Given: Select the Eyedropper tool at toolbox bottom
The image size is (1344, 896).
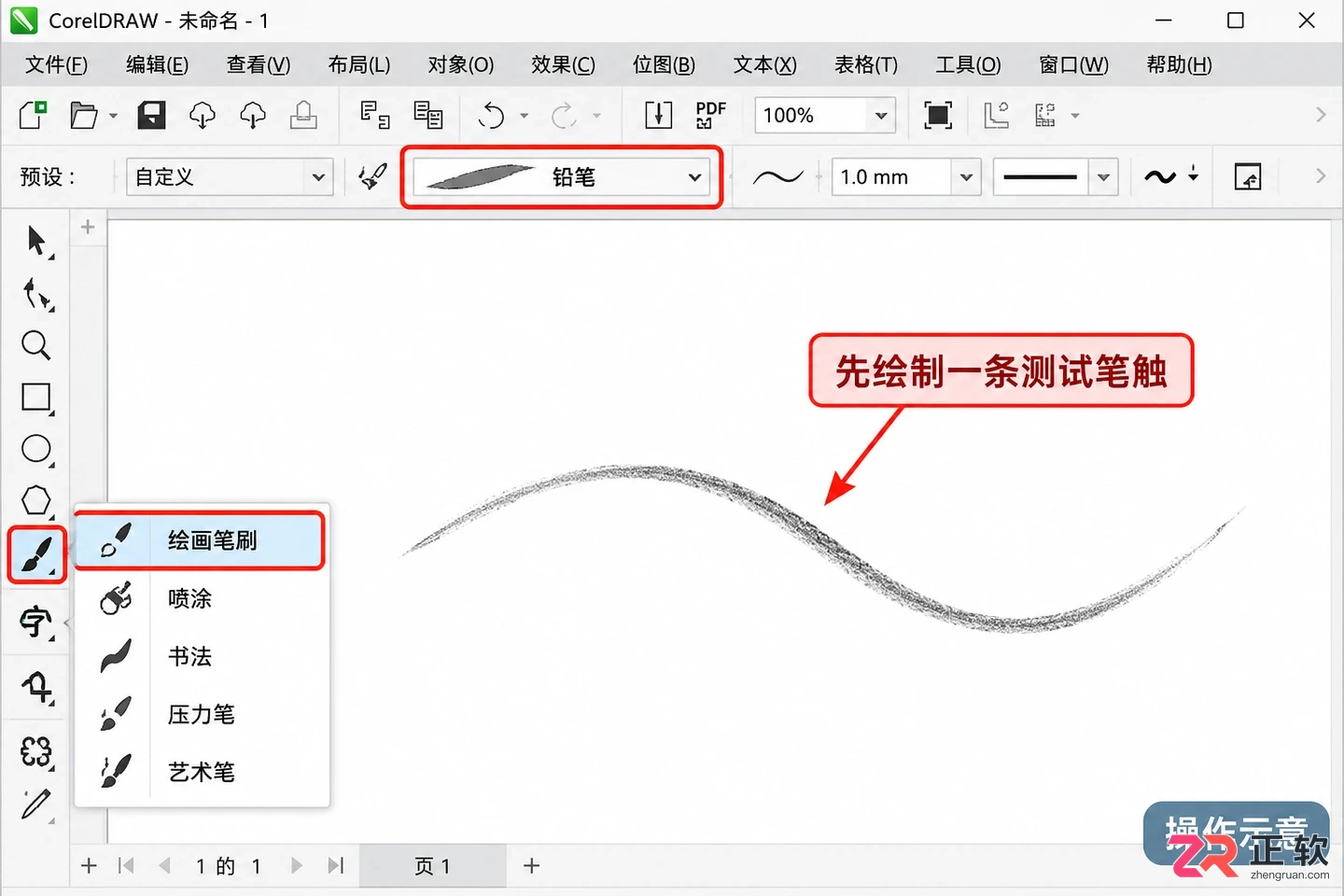Looking at the screenshot, I should (36, 804).
